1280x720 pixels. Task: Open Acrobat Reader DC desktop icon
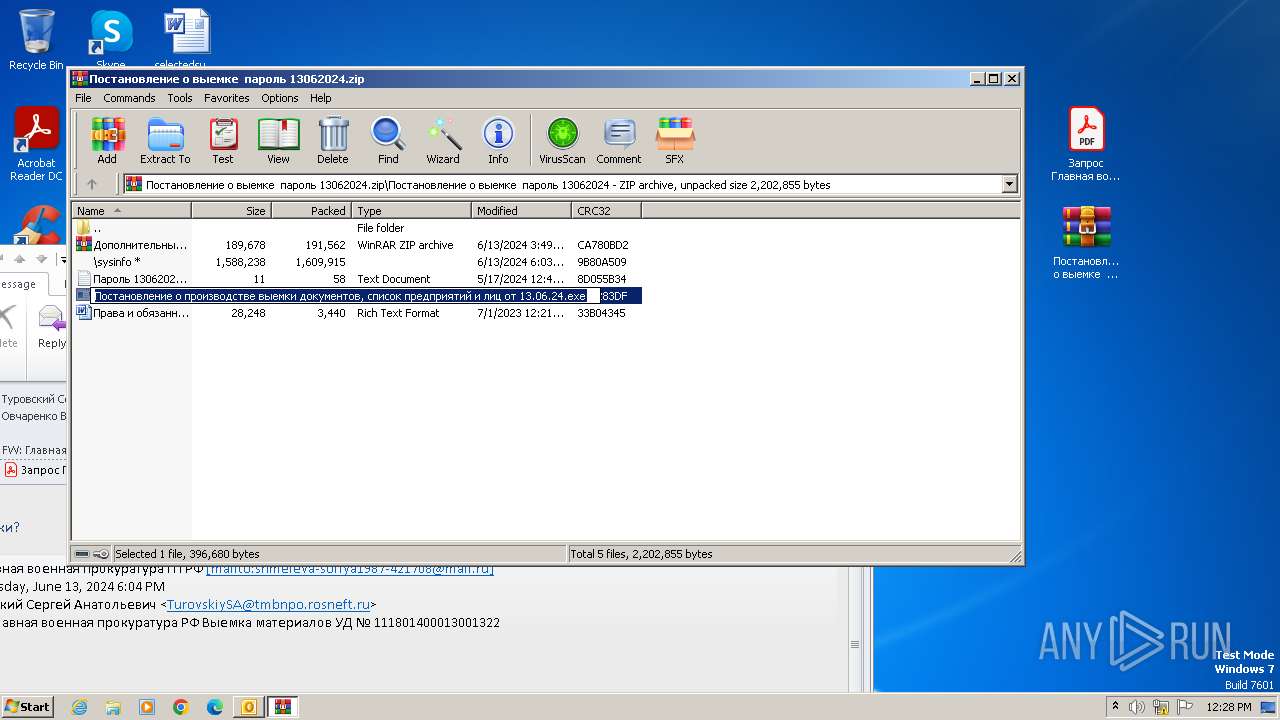tap(36, 145)
